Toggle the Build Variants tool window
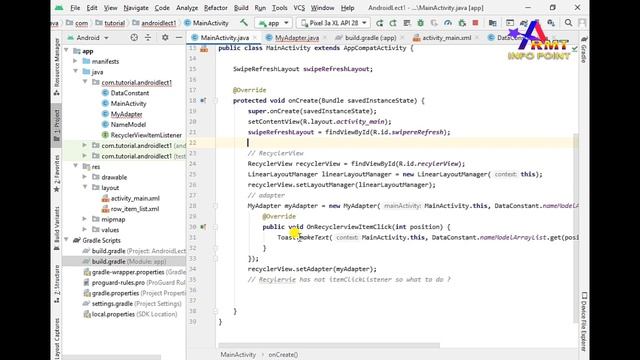The height and width of the screenshot is (360, 640). pos(57,228)
